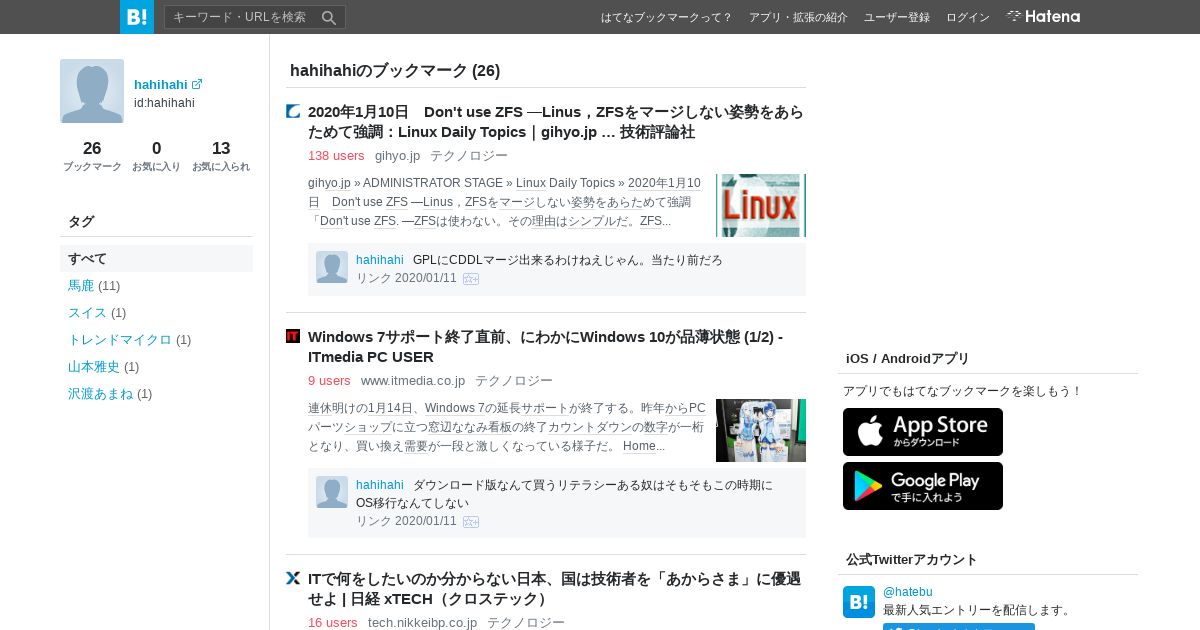Click テクノロジー category on Windows 7 entry
This screenshot has height=630, width=1200.
[514, 381]
